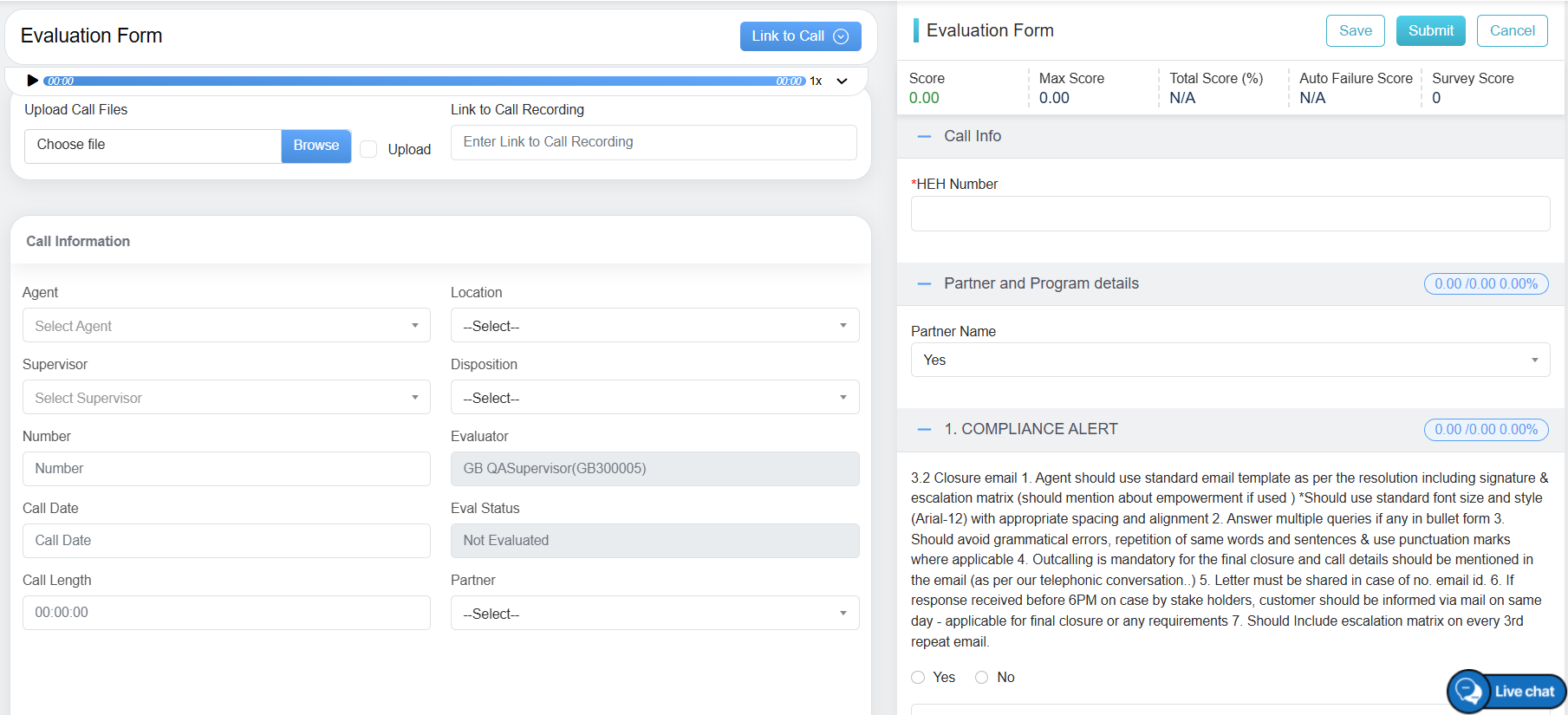Click the Link to Call button
The image size is (1568, 715).
[799, 36]
